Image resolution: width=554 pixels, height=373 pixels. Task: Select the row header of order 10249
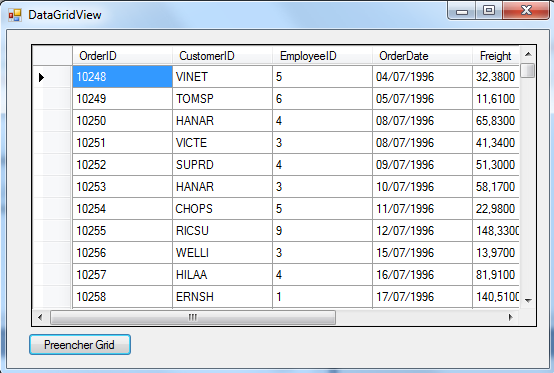coord(52,99)
